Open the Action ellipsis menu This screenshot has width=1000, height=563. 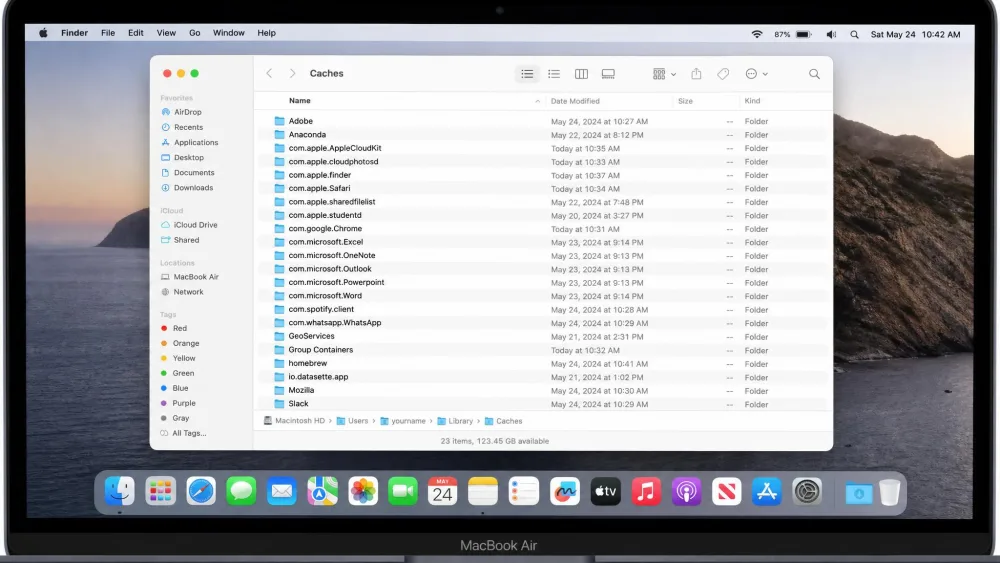[x=756, y=74]
